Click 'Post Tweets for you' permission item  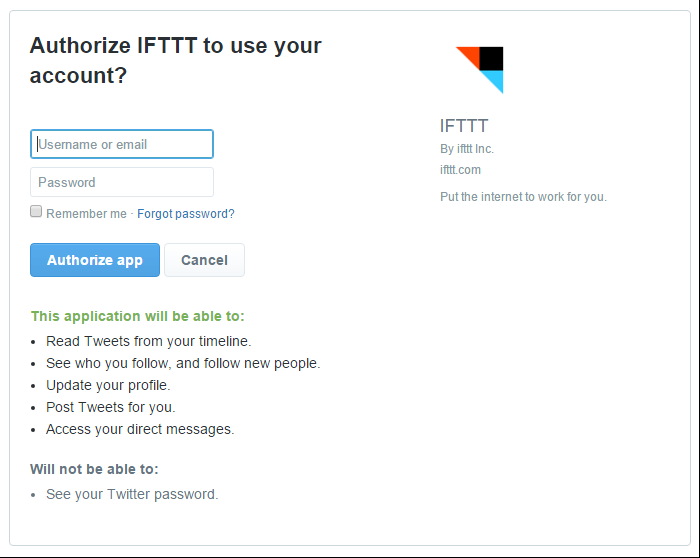click(x=111, y=407)
